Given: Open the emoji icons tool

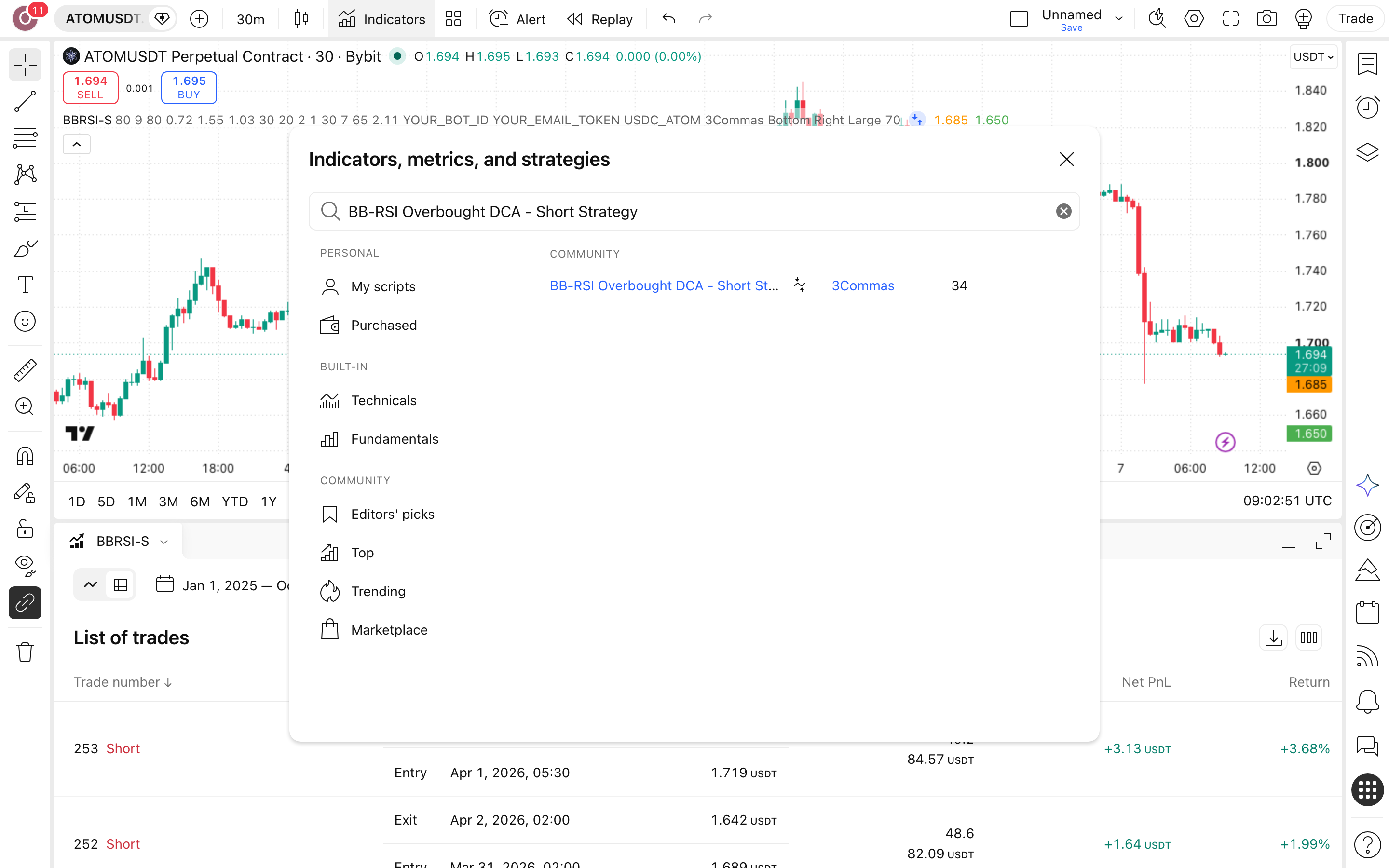Looking at the screenshot, I should [25, 322].
